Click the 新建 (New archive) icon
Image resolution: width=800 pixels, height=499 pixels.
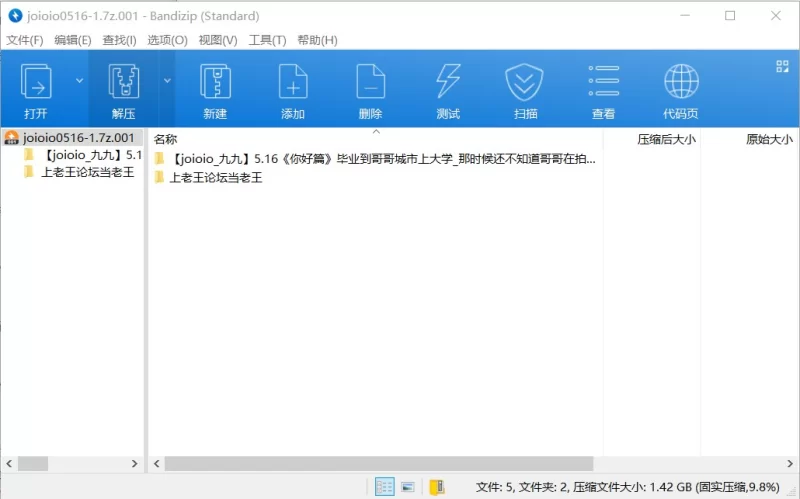[215, 82]
